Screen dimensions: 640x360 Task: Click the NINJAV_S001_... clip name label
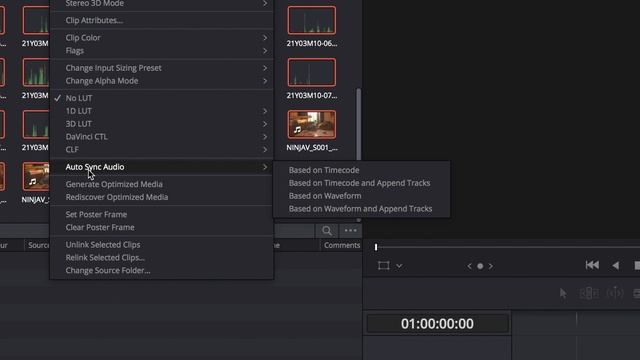312,147
